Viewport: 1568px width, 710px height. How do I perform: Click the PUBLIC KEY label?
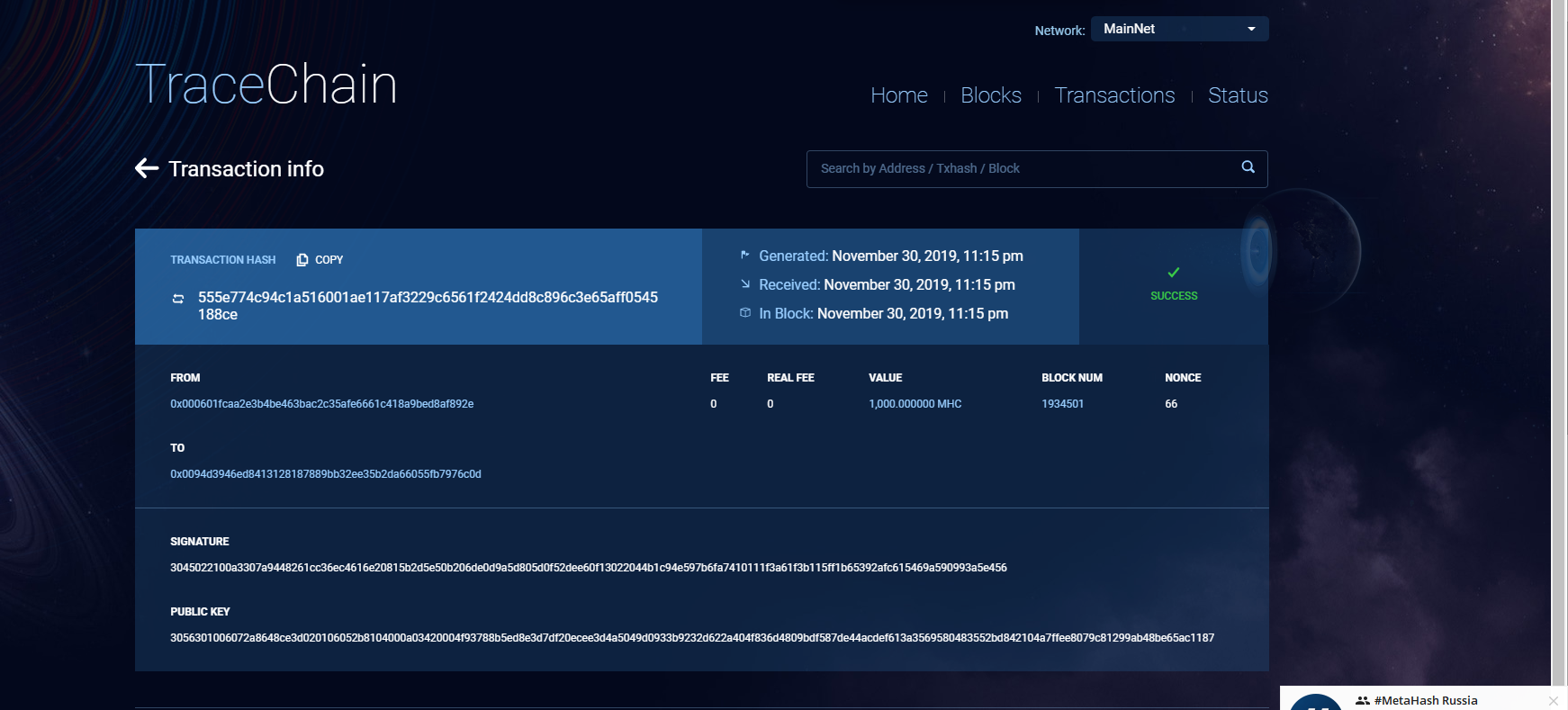tap(200, 612)
